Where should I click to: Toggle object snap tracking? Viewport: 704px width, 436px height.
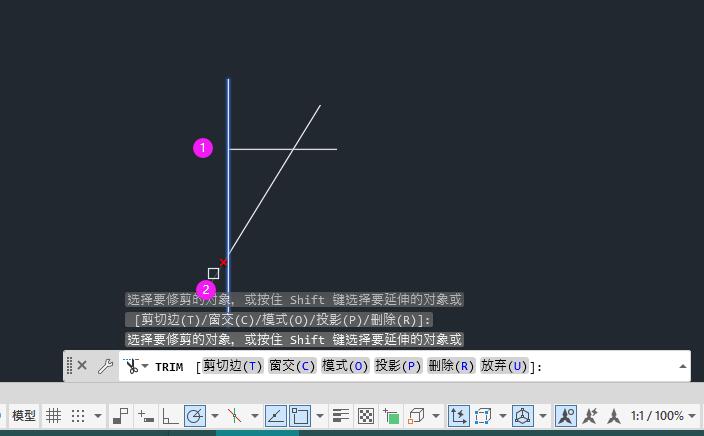[276, 415]
